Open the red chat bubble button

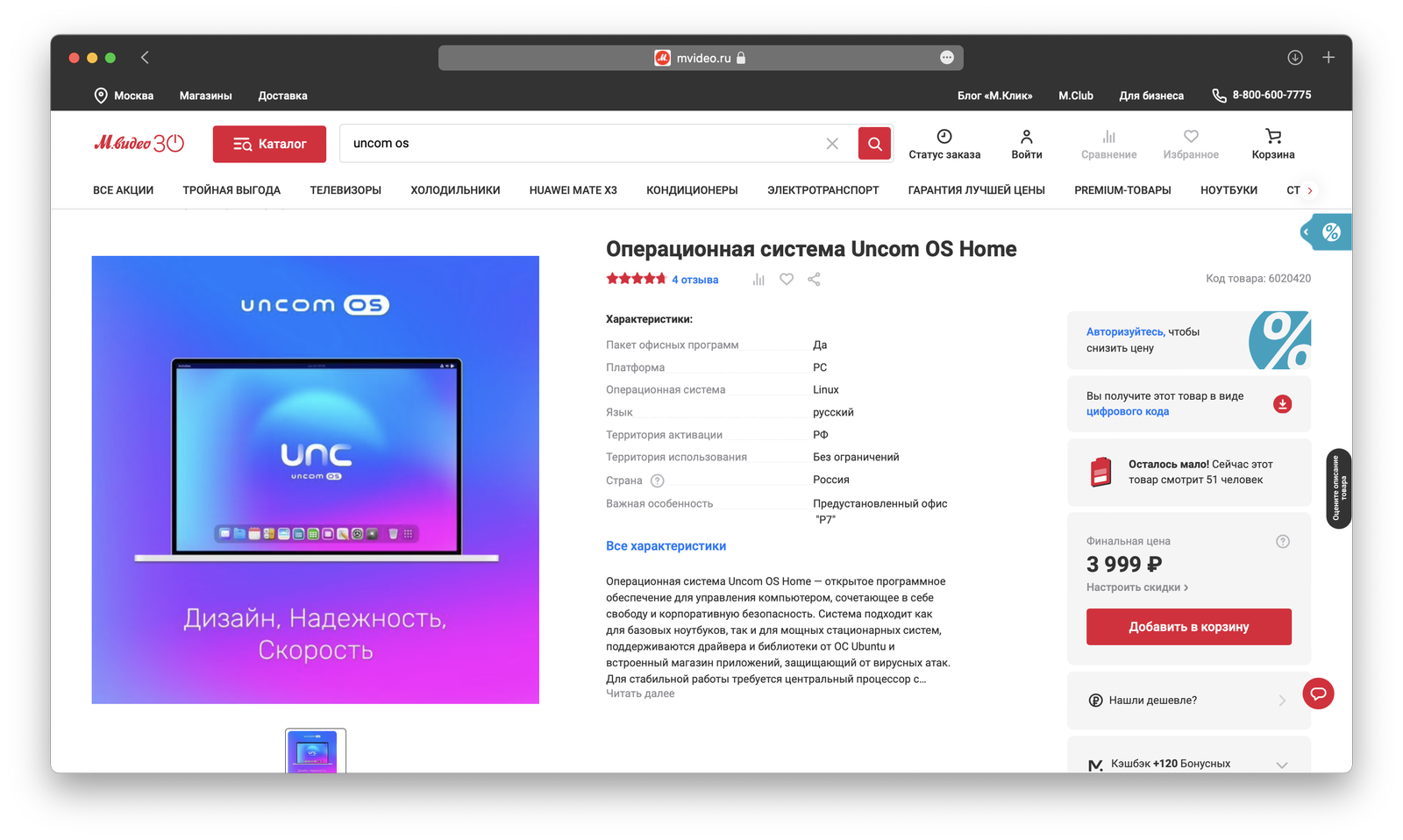pyautogui.click(x=1318, y=694)
